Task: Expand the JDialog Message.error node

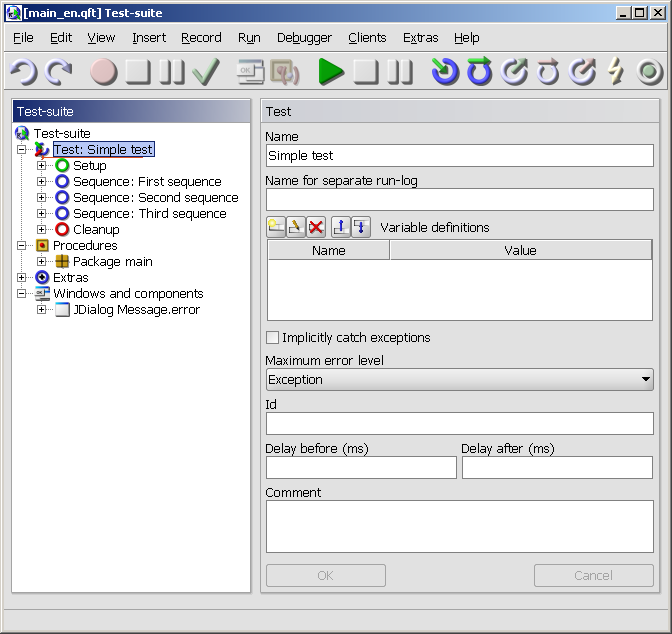Action: [x=41, y=309]
